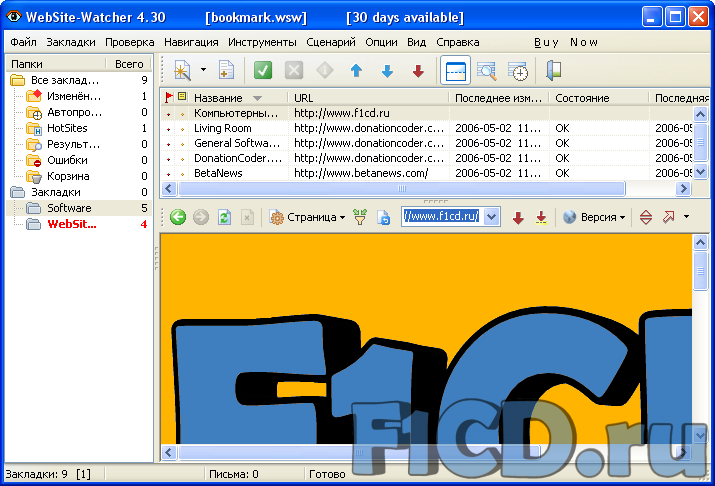Click red arrow with yellow underline icon
Image resolution: width=715 pixels, height=486 pixels.
pyautogui.click(x=541, y=217)
